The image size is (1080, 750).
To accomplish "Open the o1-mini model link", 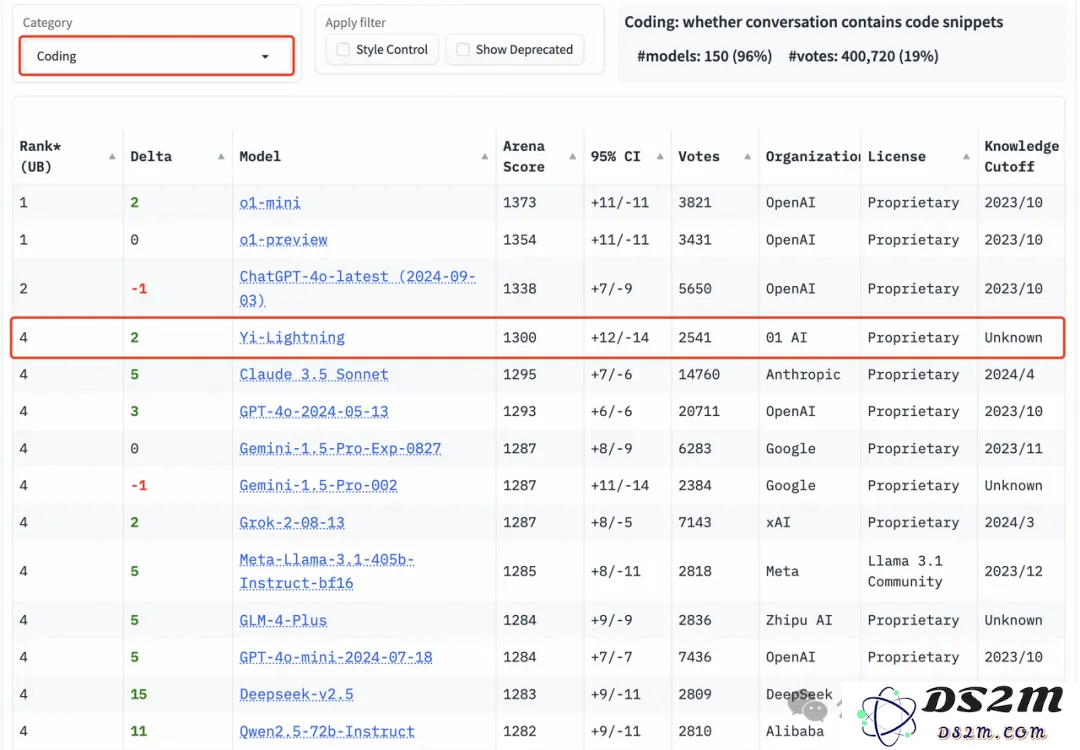I will tap(270, 202).
